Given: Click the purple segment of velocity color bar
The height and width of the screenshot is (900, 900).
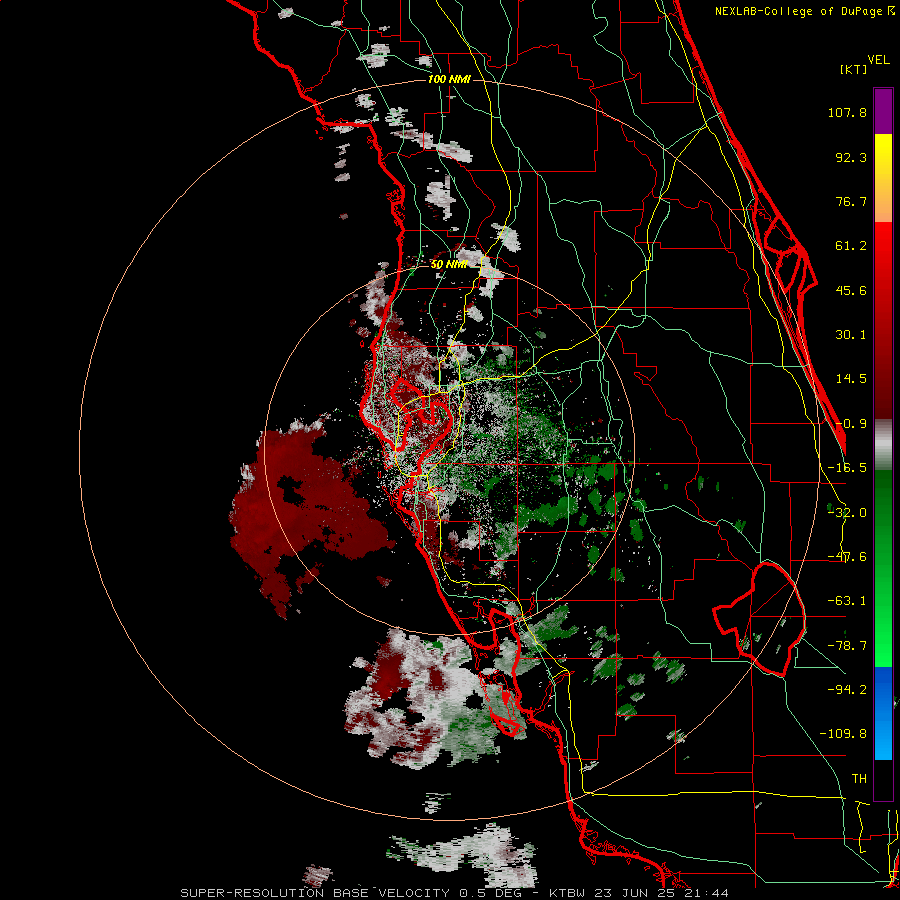Looking at the screenshot, I should point(883,112).
